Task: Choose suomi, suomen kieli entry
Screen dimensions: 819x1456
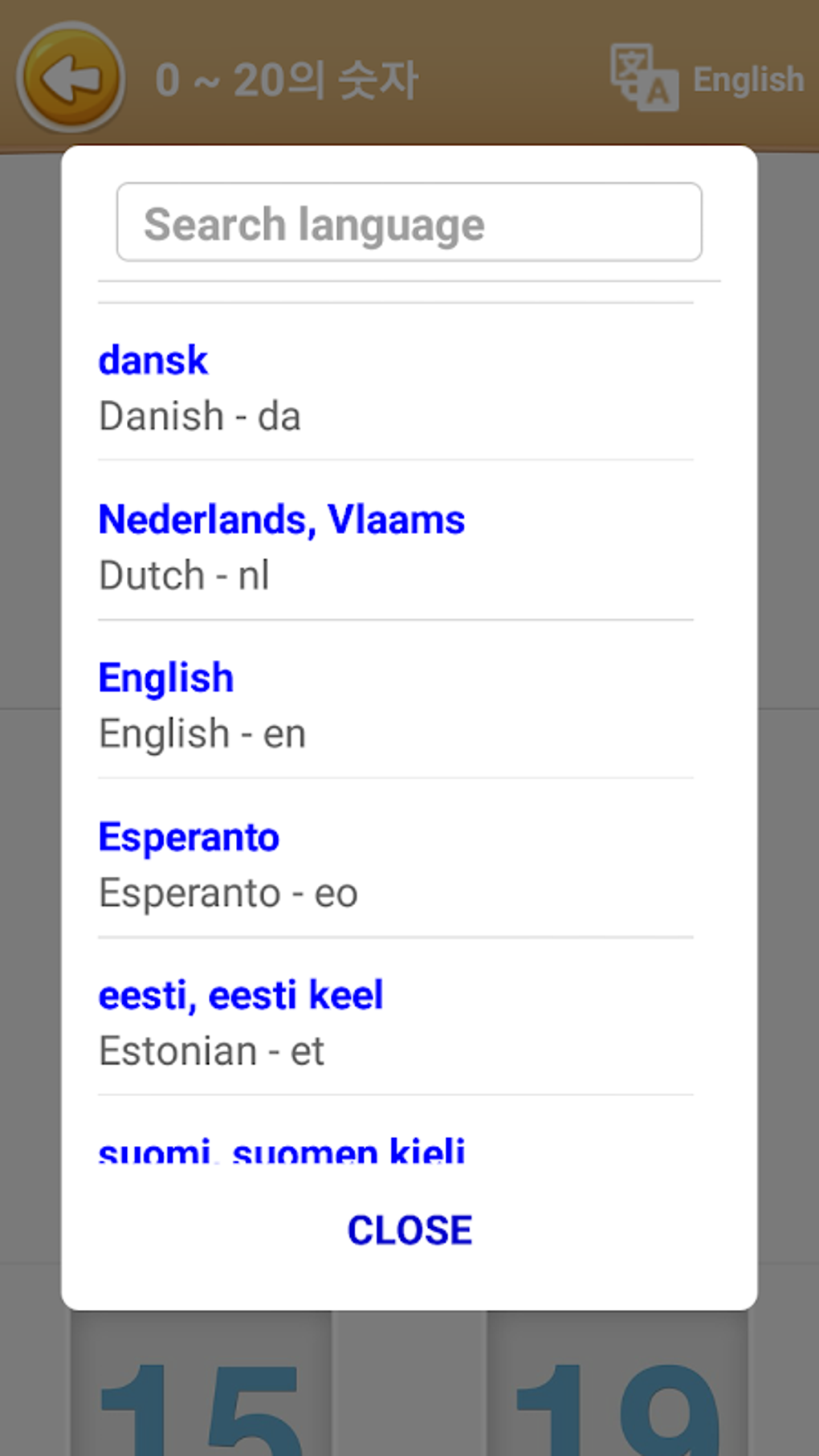Action: point(281,1150)
